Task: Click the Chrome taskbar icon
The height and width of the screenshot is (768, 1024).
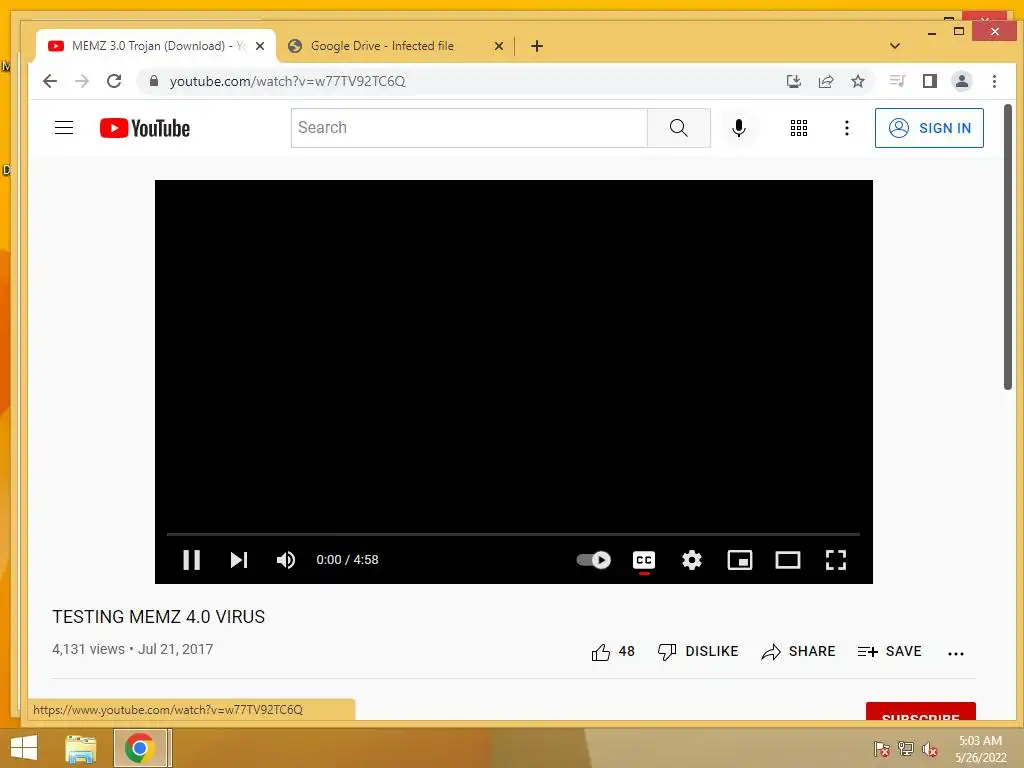Action: [140, 748]
